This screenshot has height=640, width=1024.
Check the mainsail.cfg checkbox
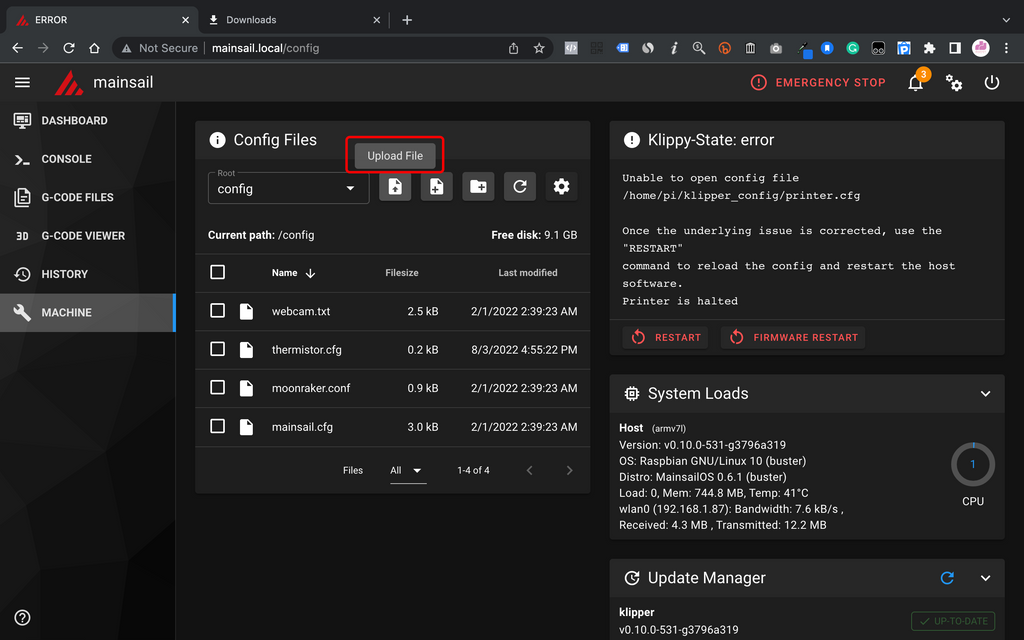[x=217, y=426]
